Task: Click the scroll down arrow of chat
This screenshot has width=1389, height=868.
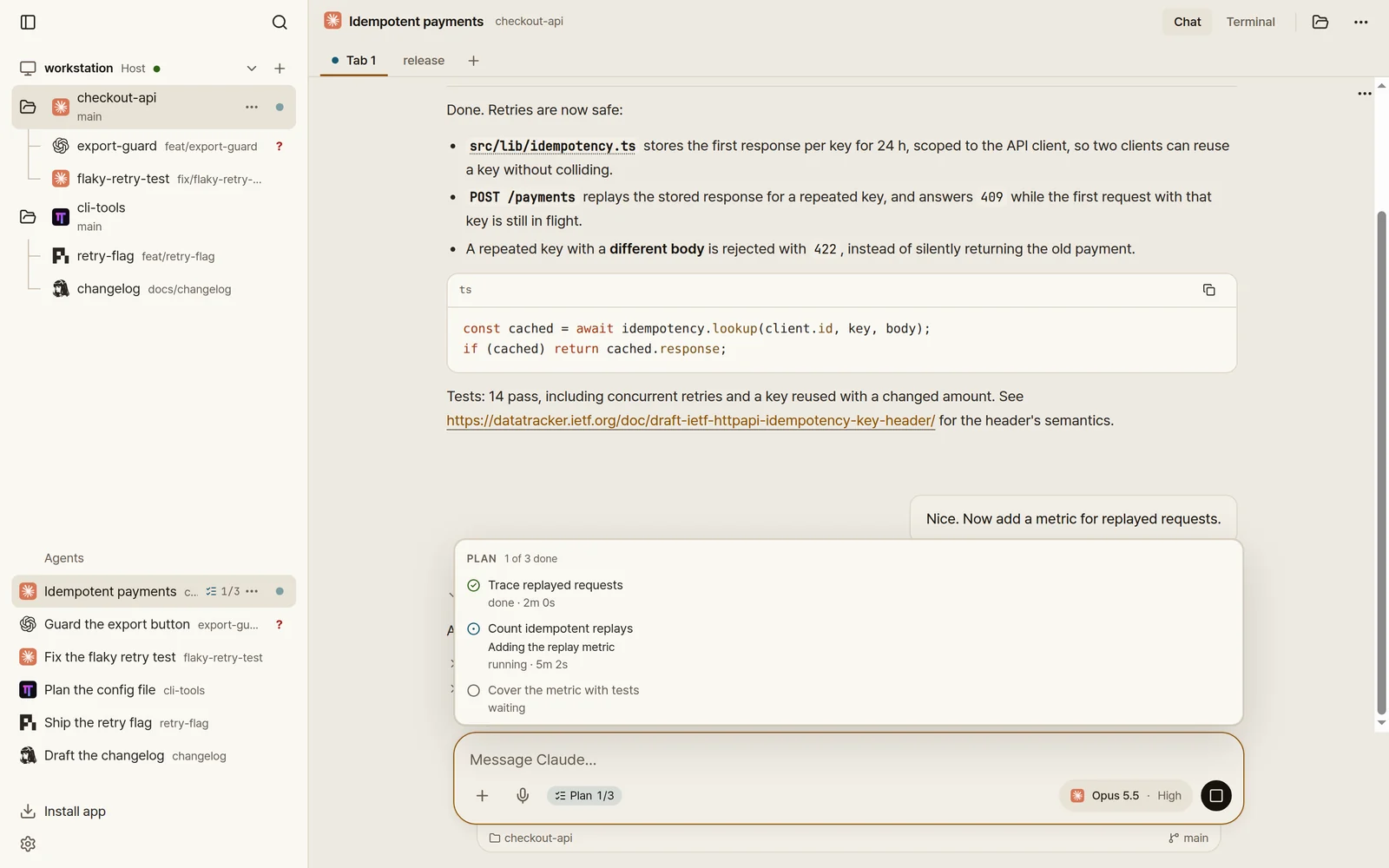Action: (x=1381, y=723)
